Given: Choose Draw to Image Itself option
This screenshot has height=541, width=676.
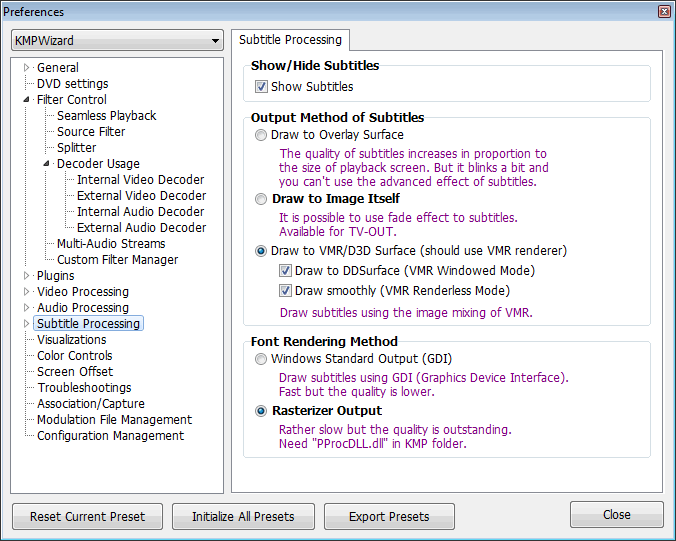Looking at the screenshot, I should [262, 199].
